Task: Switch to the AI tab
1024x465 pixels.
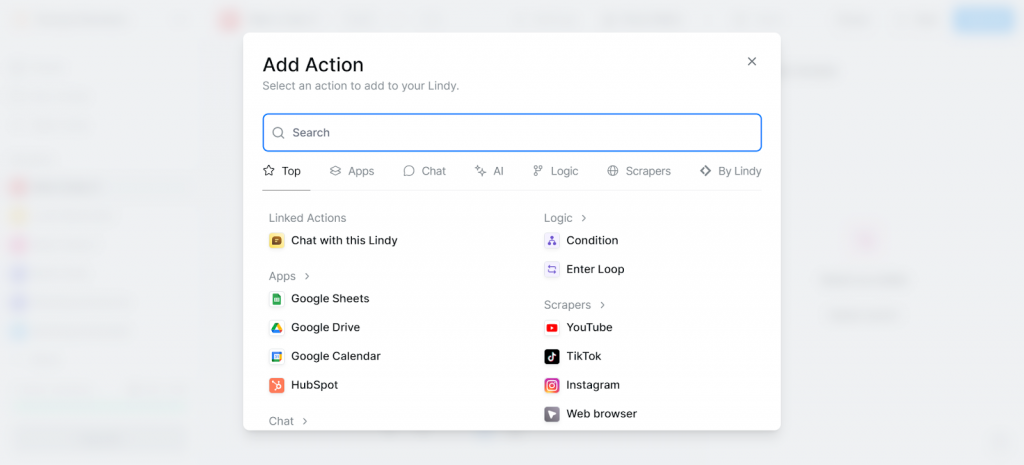Action: [x=489, y=171]
